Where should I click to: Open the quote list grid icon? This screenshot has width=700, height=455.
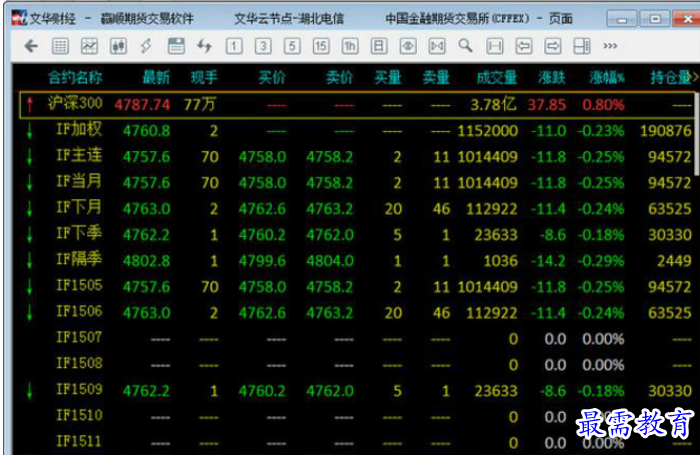[60, 46]
